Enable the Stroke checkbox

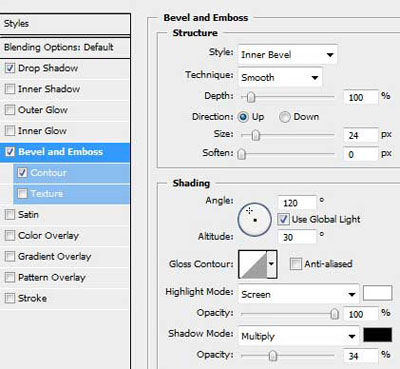pos(10,298)
